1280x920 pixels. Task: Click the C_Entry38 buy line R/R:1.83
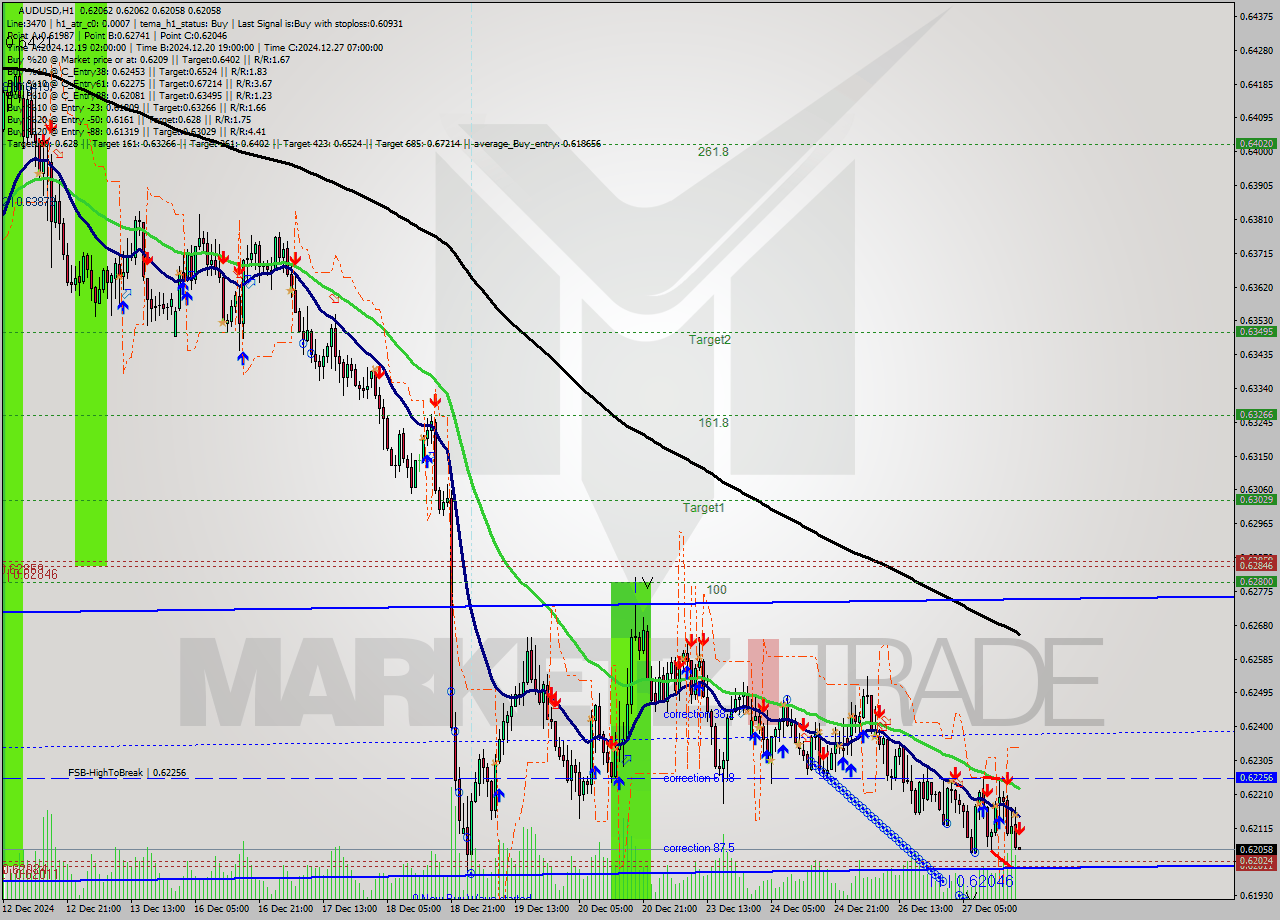pos(137,72)
